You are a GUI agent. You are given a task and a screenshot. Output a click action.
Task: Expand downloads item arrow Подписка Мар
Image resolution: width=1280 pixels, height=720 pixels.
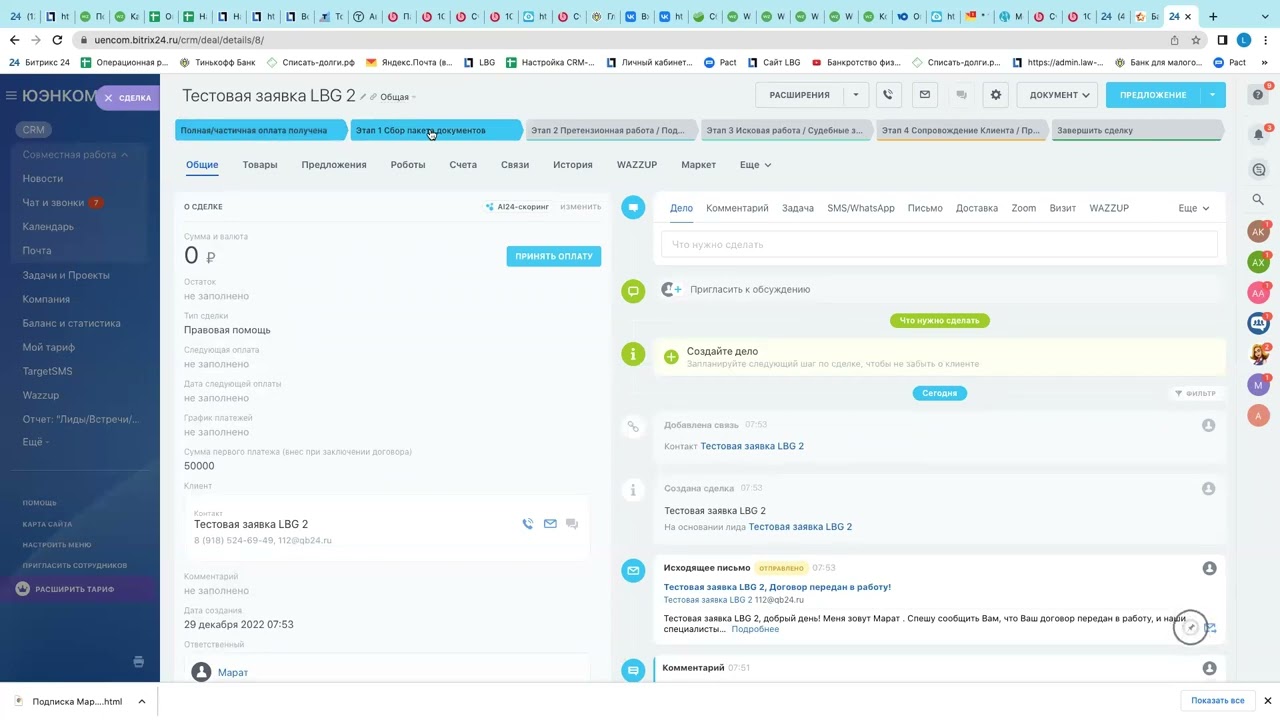[142, 702]
